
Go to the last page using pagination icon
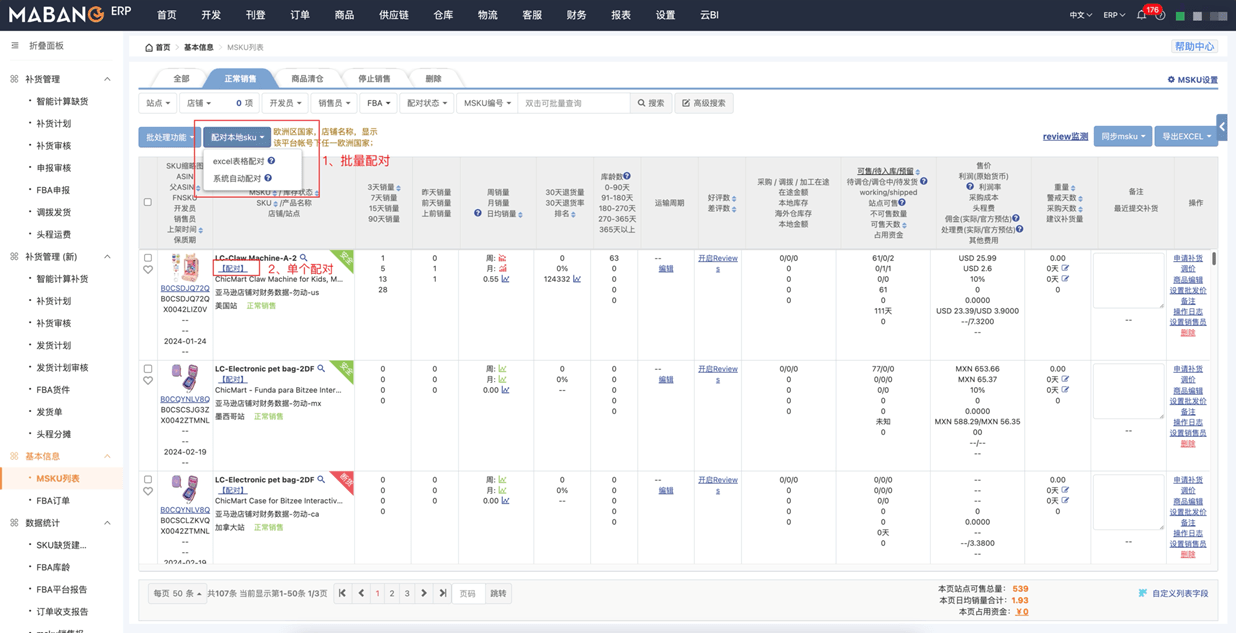tap(443, 593)
